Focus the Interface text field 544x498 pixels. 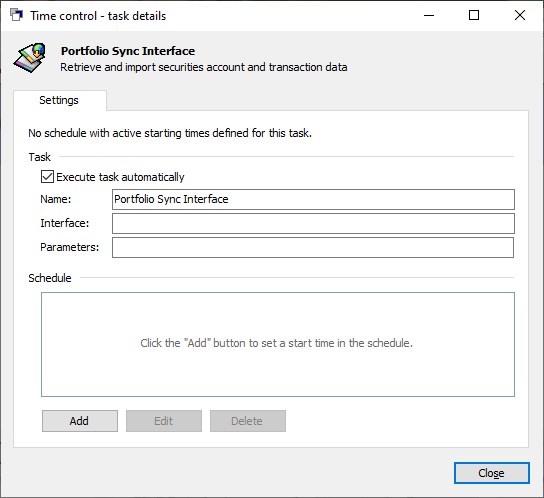(313, 223)
